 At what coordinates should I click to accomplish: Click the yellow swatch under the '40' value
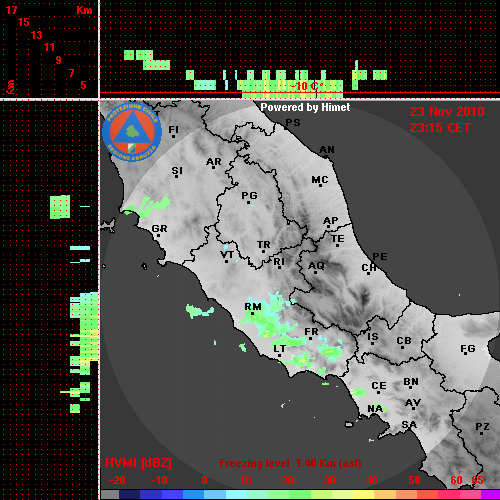click(x=363, y=495)
